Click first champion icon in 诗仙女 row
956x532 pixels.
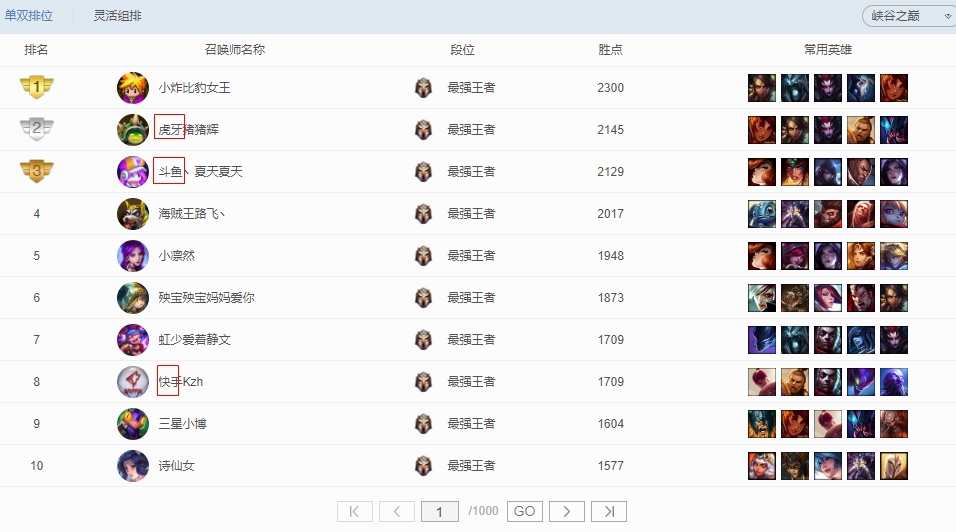pyautogui.click(x=762, y=466)
